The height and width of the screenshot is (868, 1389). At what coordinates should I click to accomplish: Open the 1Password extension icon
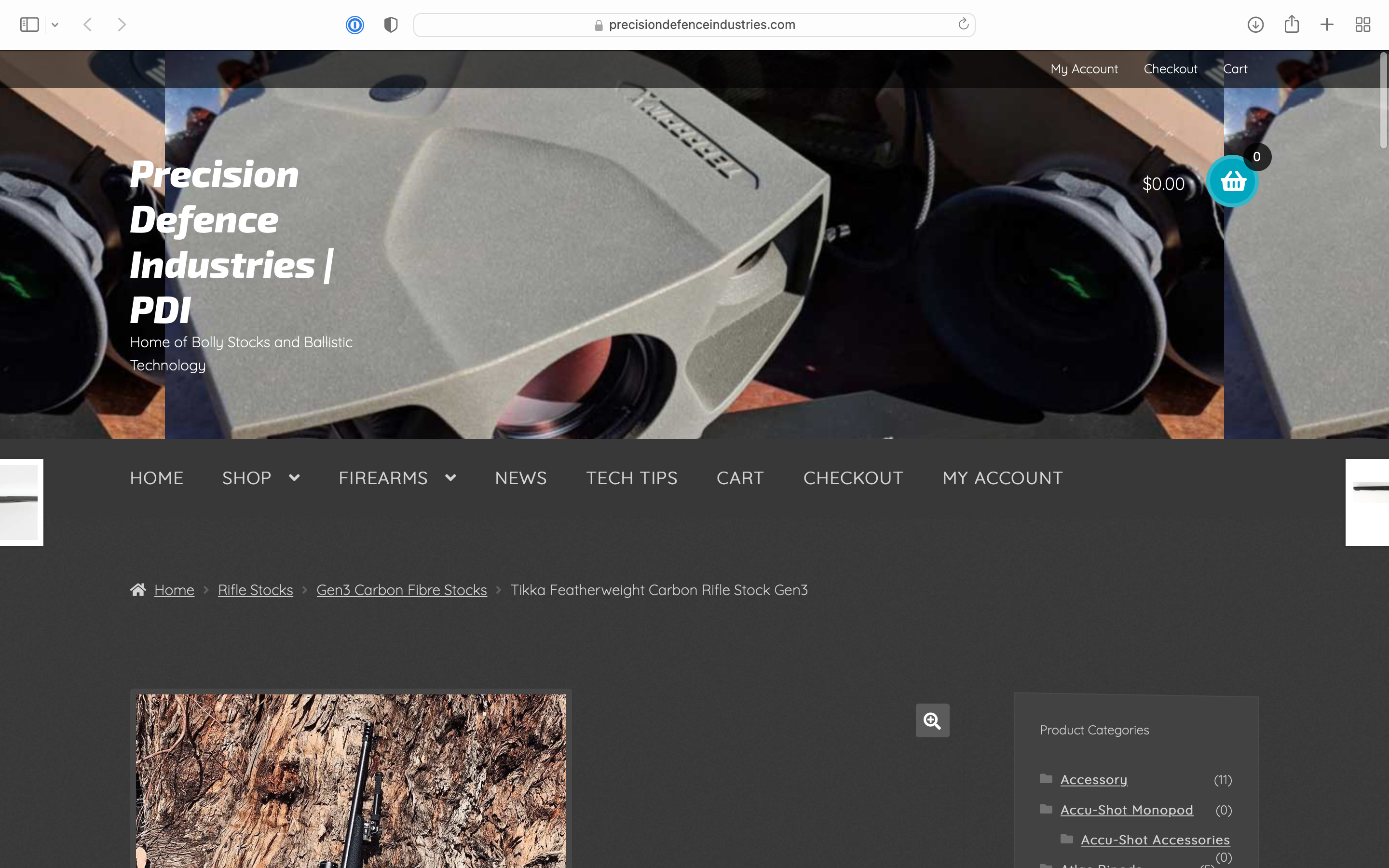tap(354, 25)
